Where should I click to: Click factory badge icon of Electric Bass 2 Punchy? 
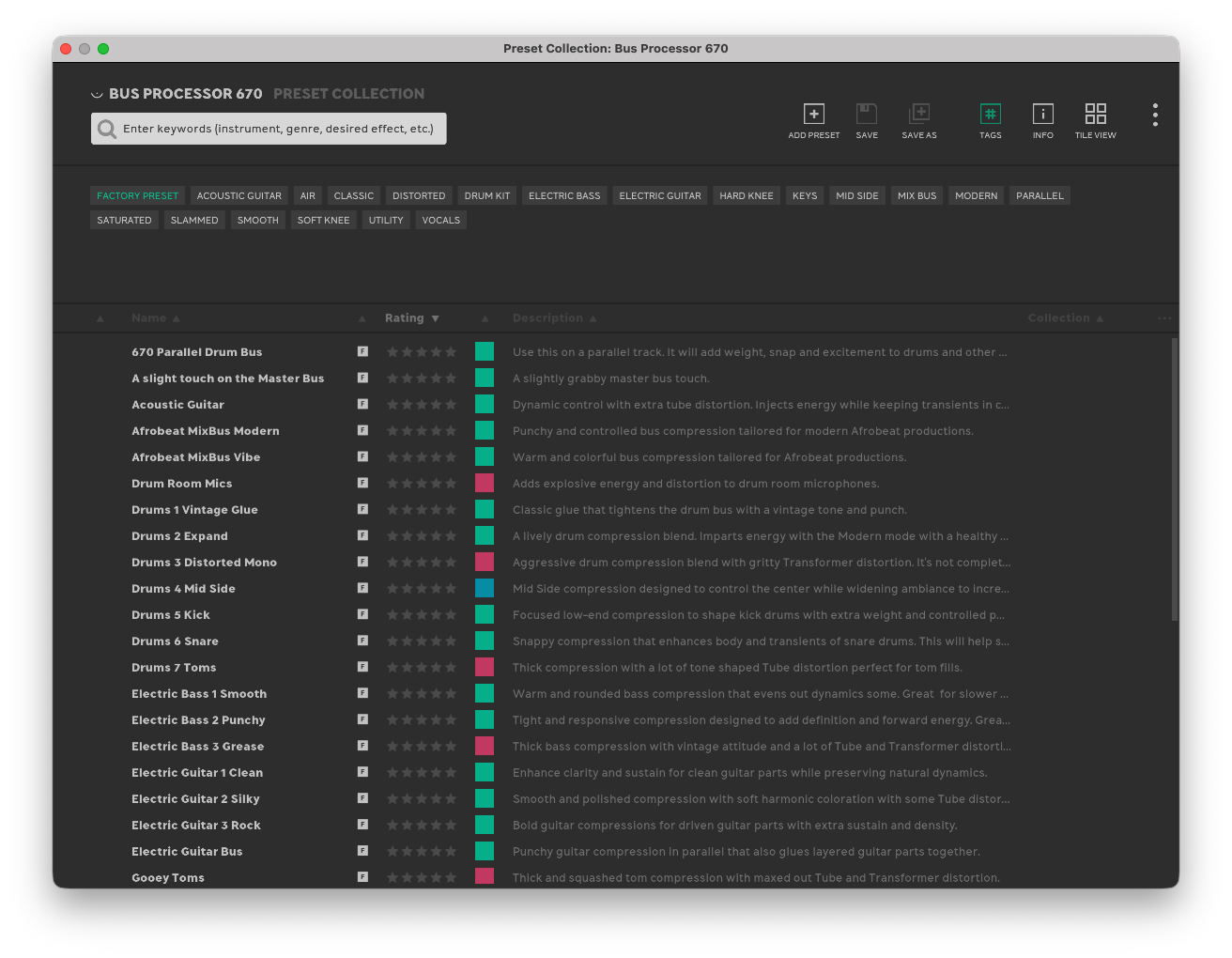tap(362, 719)
